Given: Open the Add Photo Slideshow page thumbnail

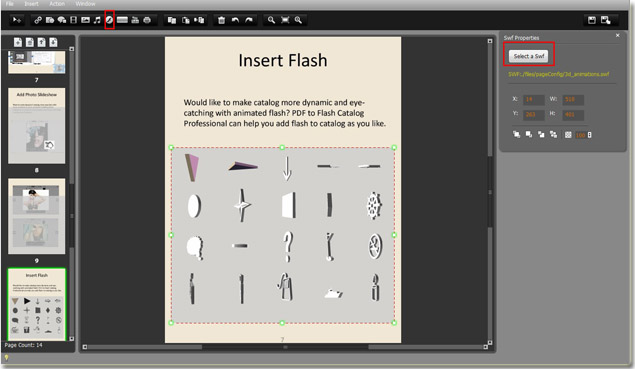Looking at the screenshot, I should click(36, 126).
